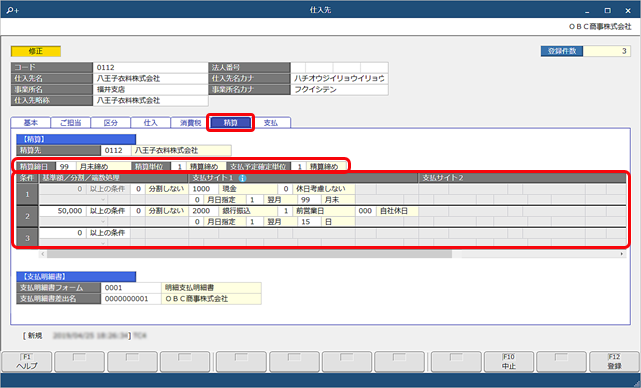
Task: Click the grid scrollbar left arrow
Action: tap(43, 254)
